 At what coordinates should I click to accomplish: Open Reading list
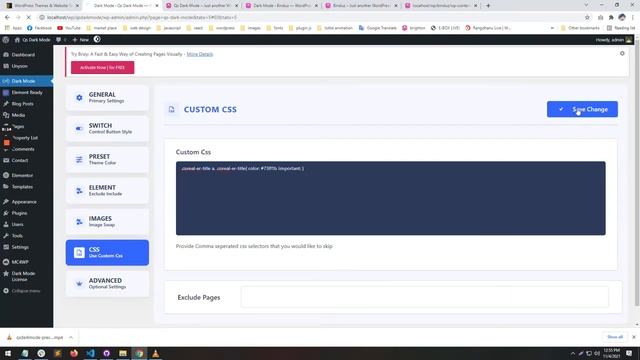tap(620, 28)
